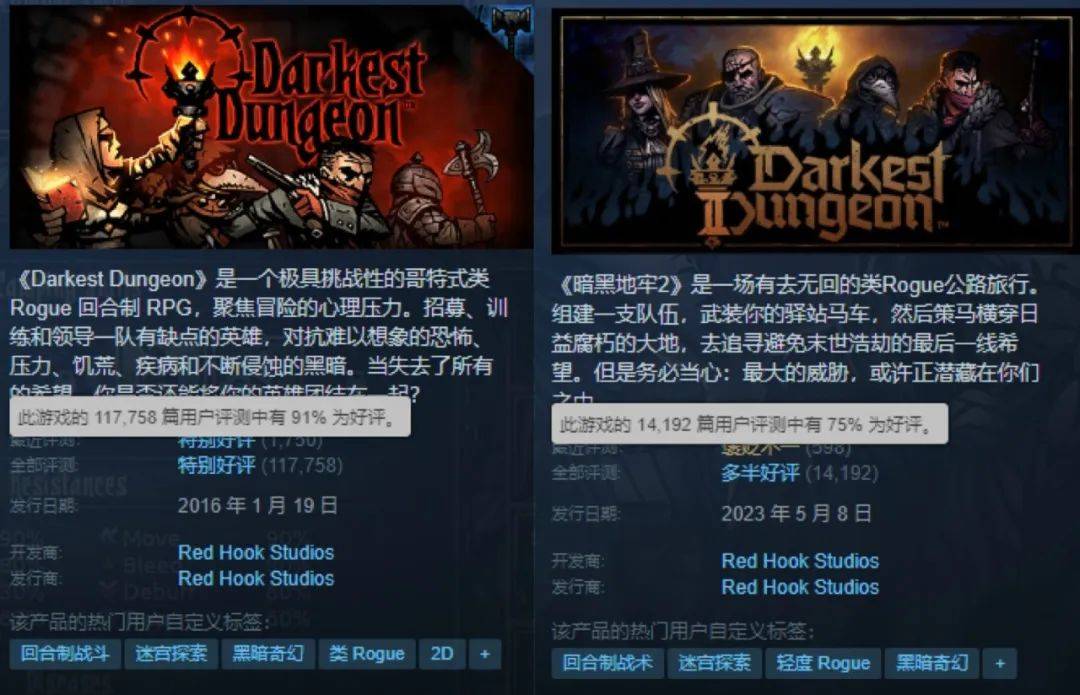Select the 2D tag
The image size is (1080, 695).
point(442,654)
